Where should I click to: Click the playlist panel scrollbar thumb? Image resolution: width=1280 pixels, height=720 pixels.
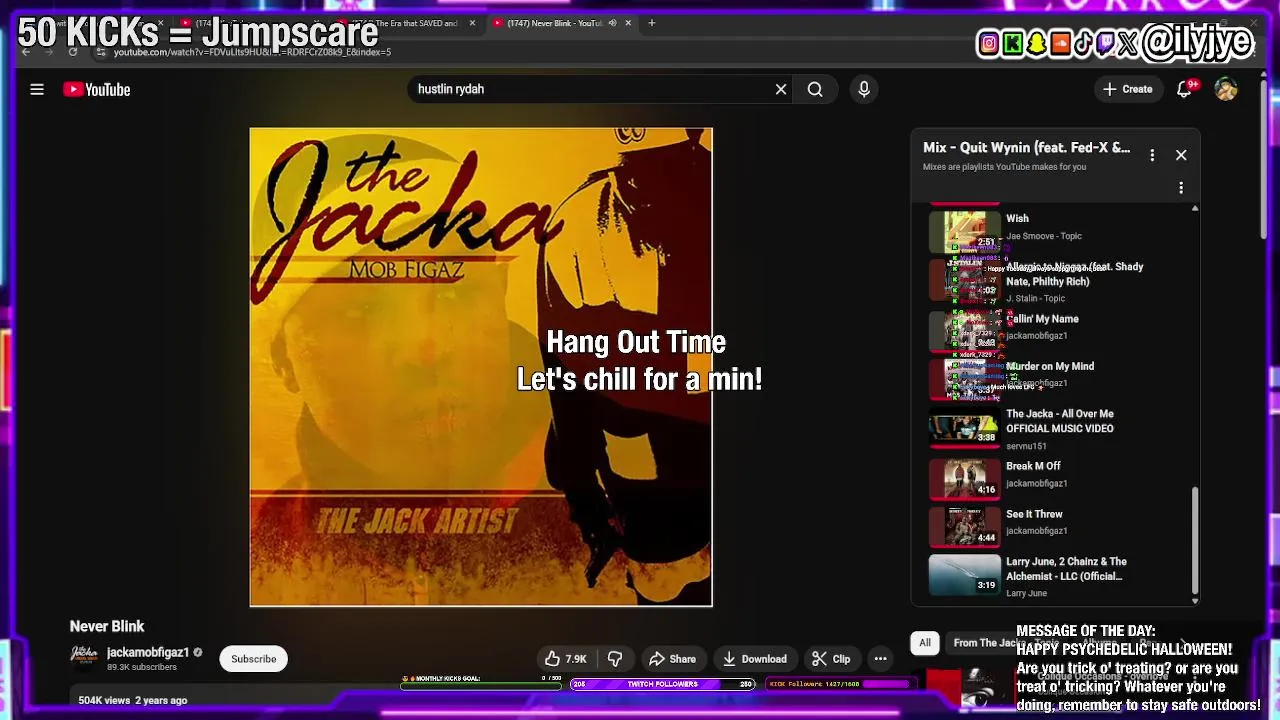pyautogui.click(x=1195, y=540)
